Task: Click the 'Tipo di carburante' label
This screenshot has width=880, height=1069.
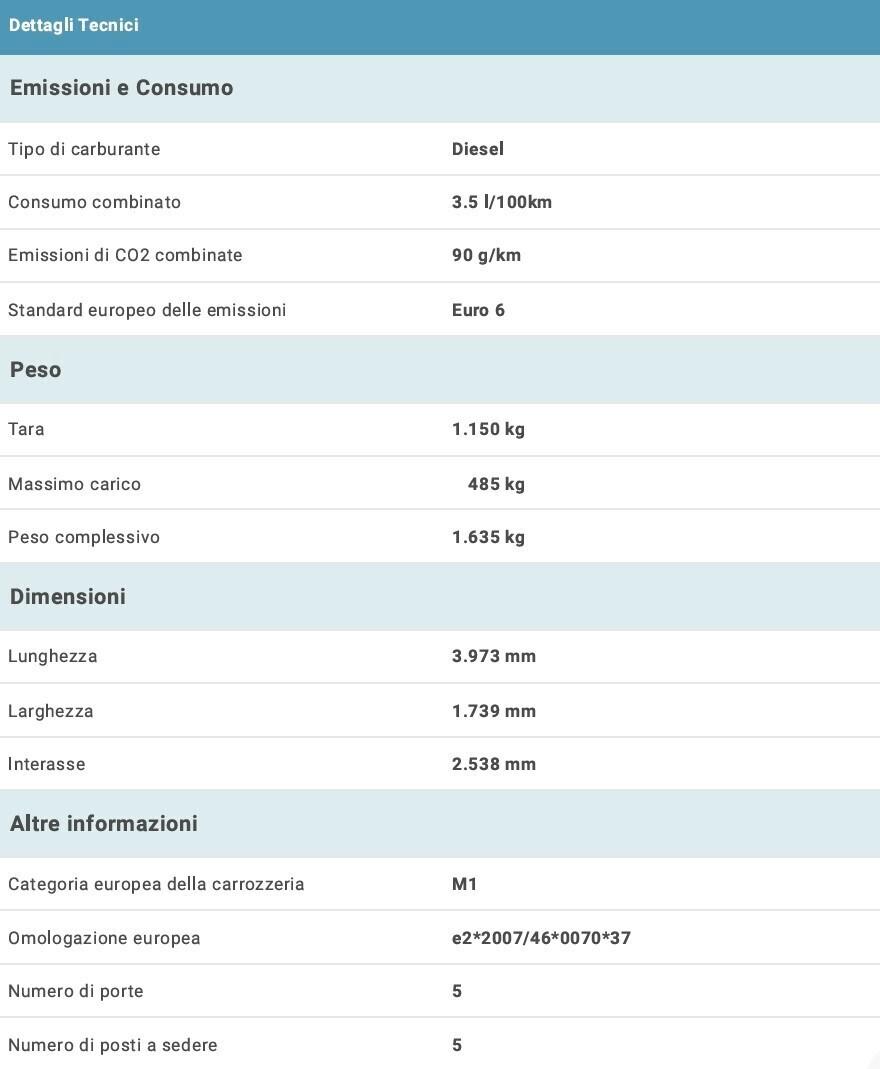Action: (x=85, y=149)
